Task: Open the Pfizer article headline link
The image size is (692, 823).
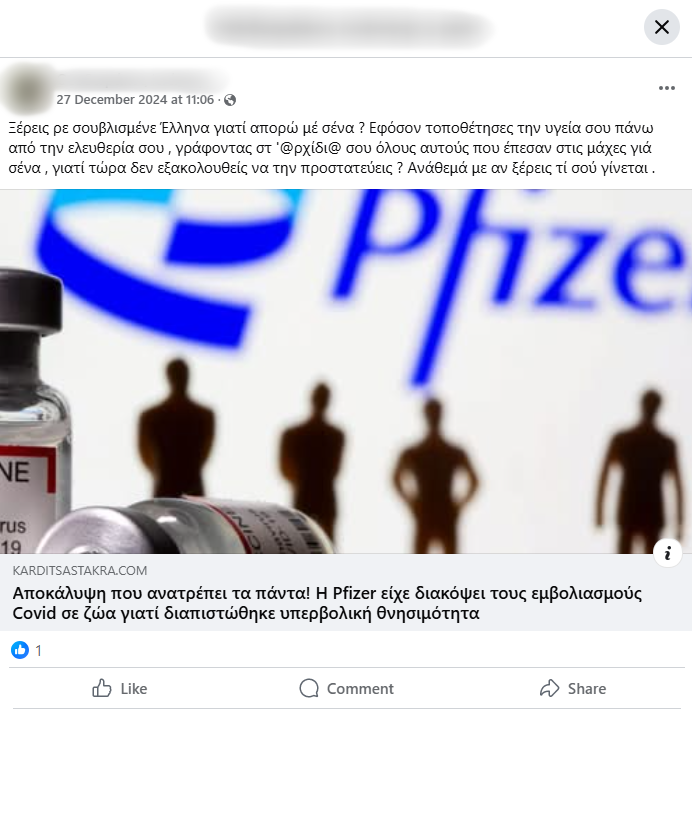Action: tap(327, 603)
